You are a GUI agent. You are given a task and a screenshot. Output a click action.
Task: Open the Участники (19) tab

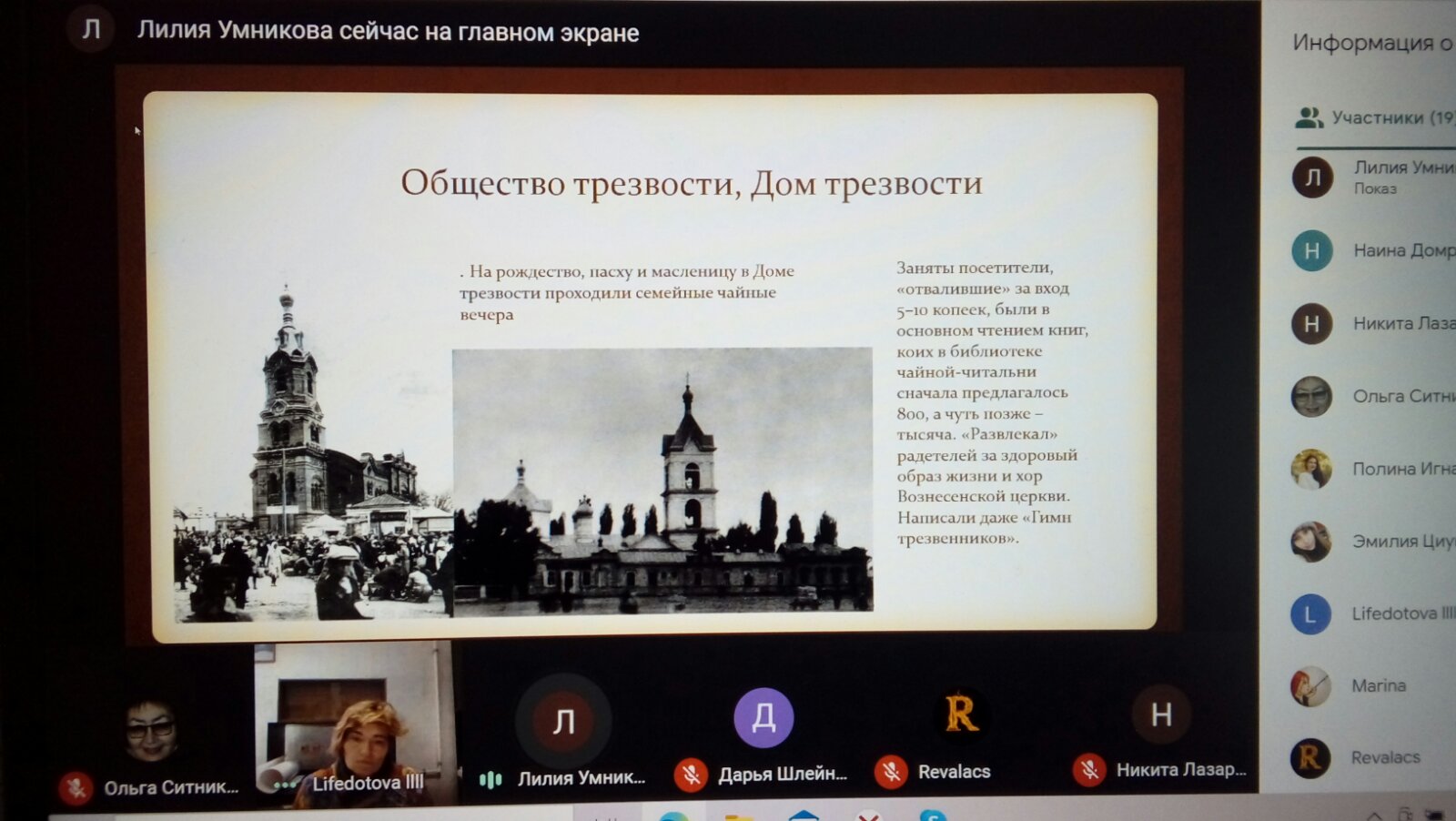pos(1375,117)
